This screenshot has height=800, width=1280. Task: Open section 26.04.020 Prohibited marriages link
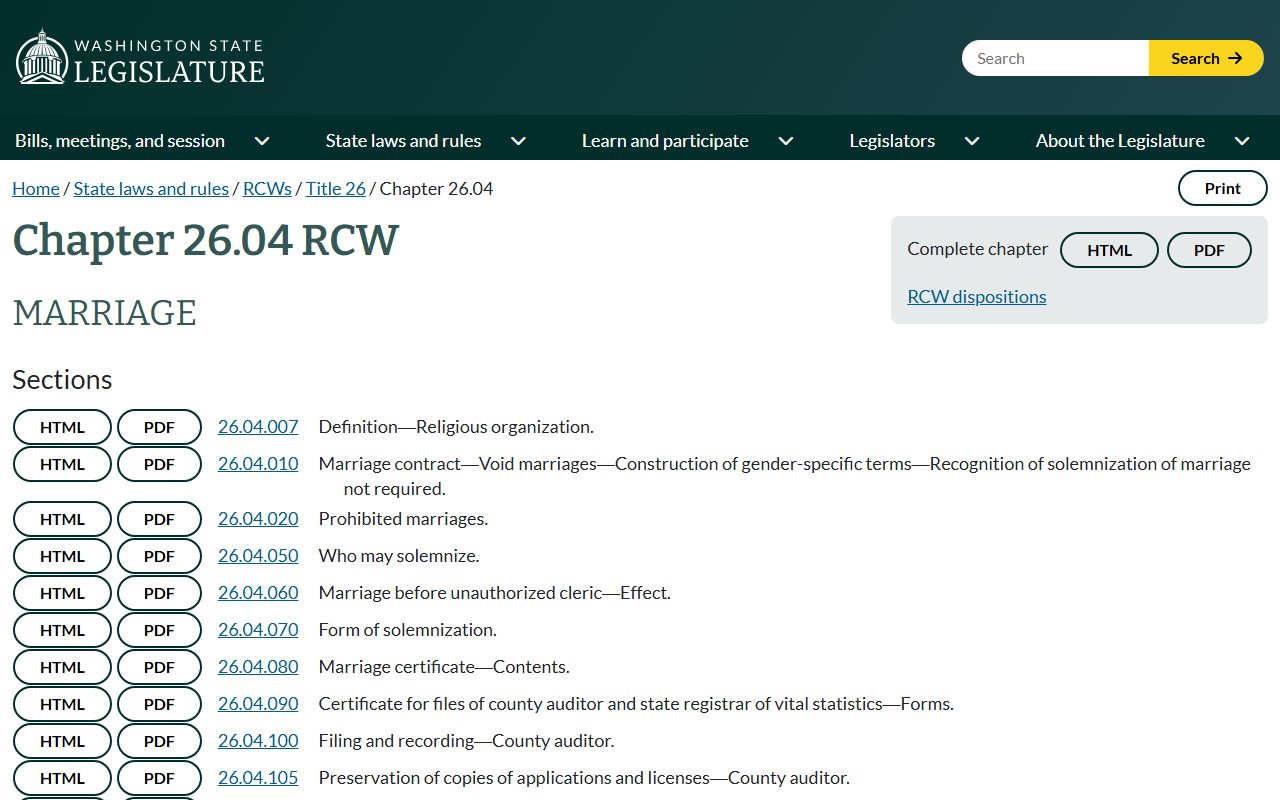coord(258,519)
